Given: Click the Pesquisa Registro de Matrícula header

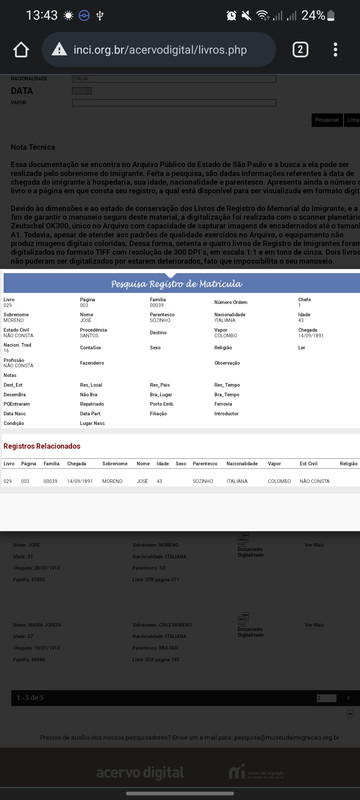Looking at the screenshot, I should [x=176, y=284].
